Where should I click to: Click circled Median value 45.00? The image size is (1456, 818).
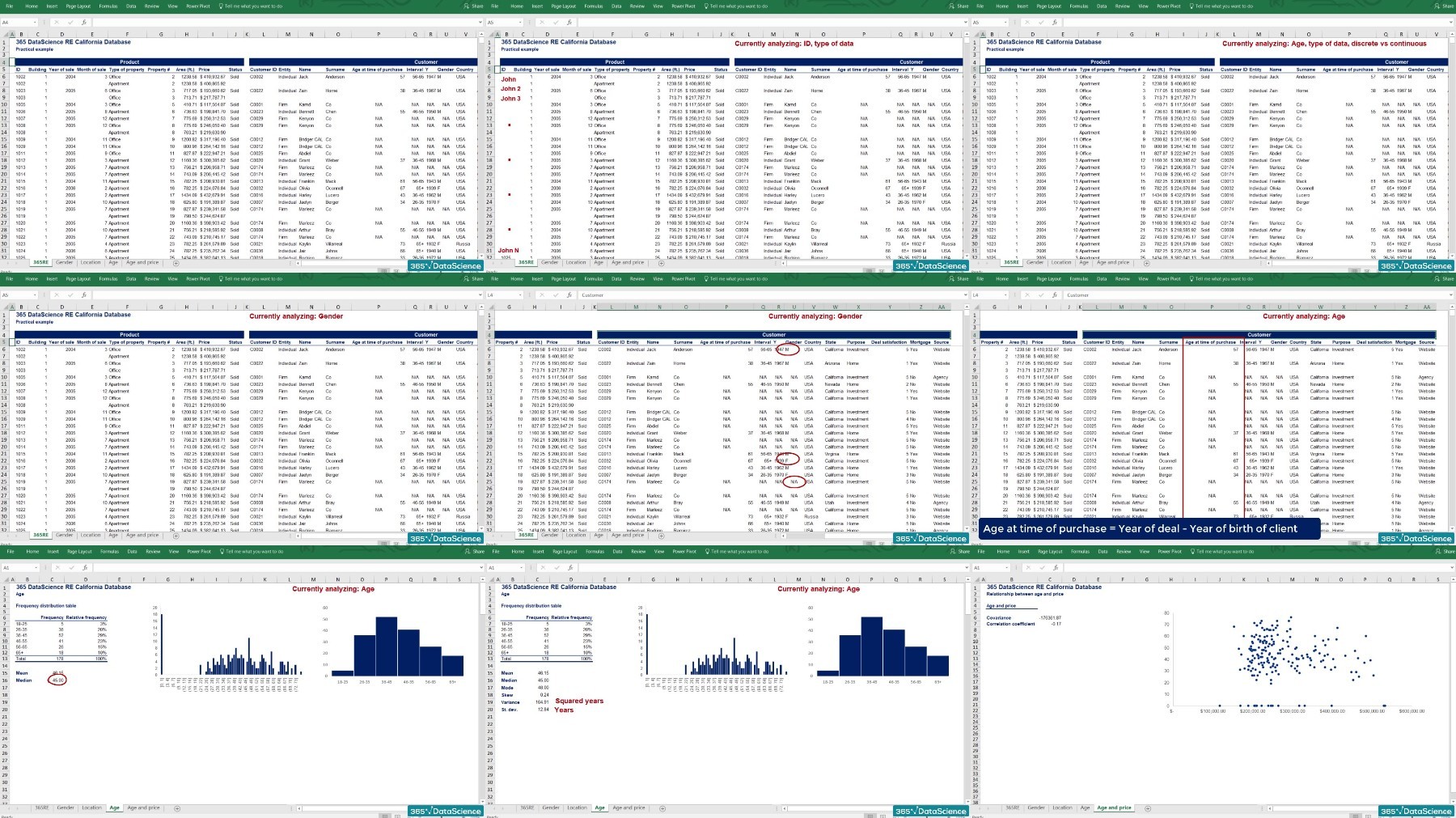point(57,680)
